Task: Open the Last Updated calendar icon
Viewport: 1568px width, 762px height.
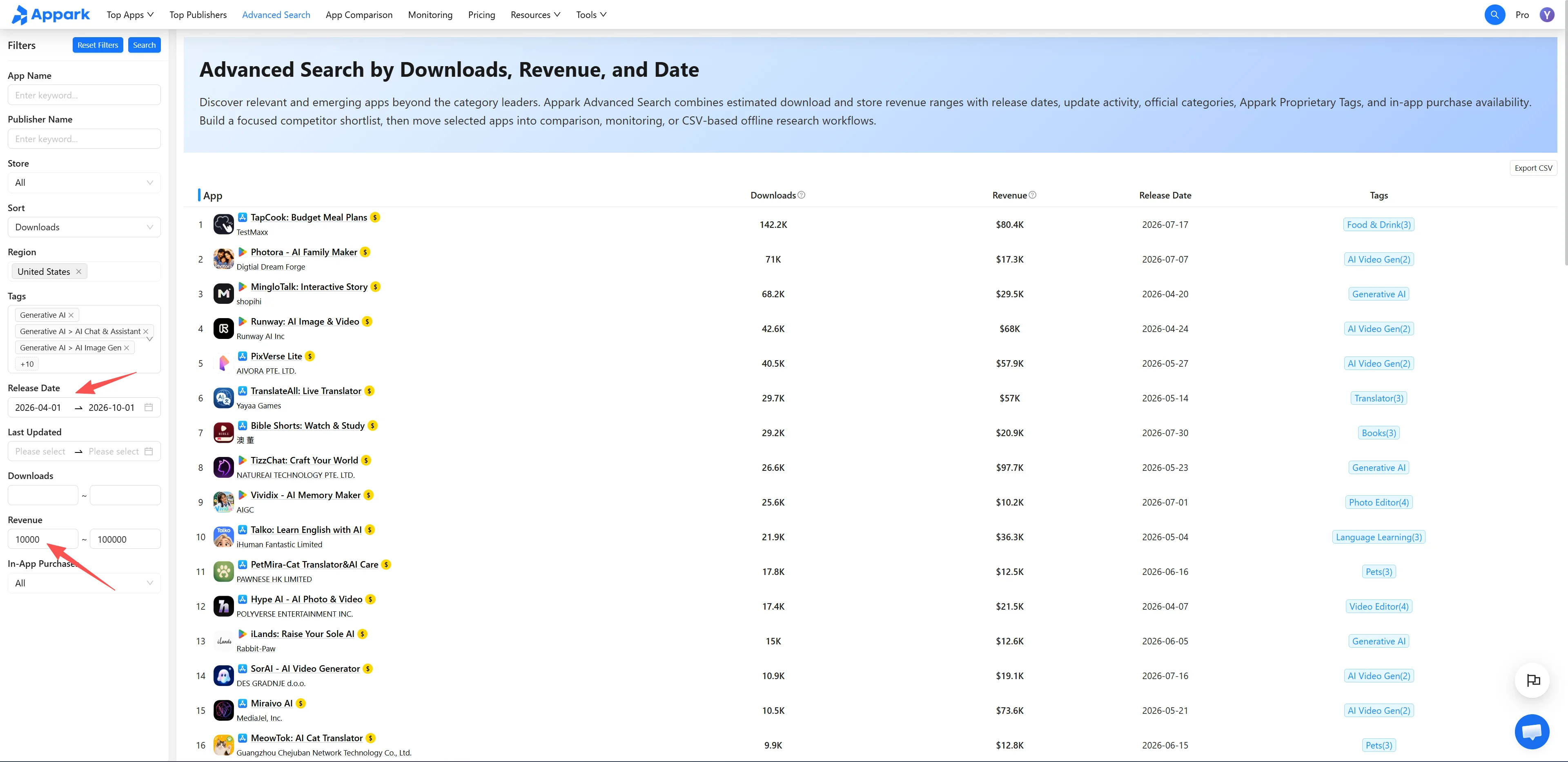Action: click(149, 451)
